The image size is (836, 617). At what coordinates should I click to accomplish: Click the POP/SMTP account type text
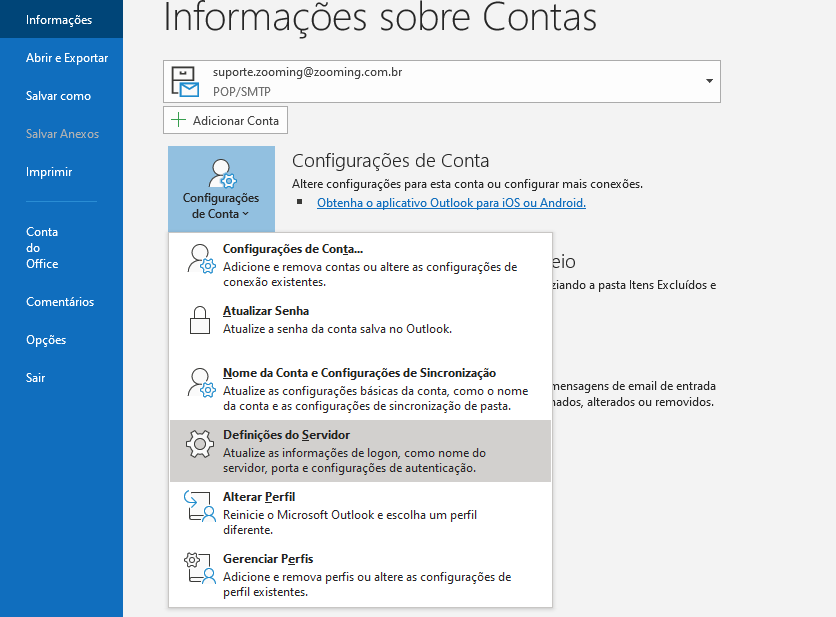[242, 92]
